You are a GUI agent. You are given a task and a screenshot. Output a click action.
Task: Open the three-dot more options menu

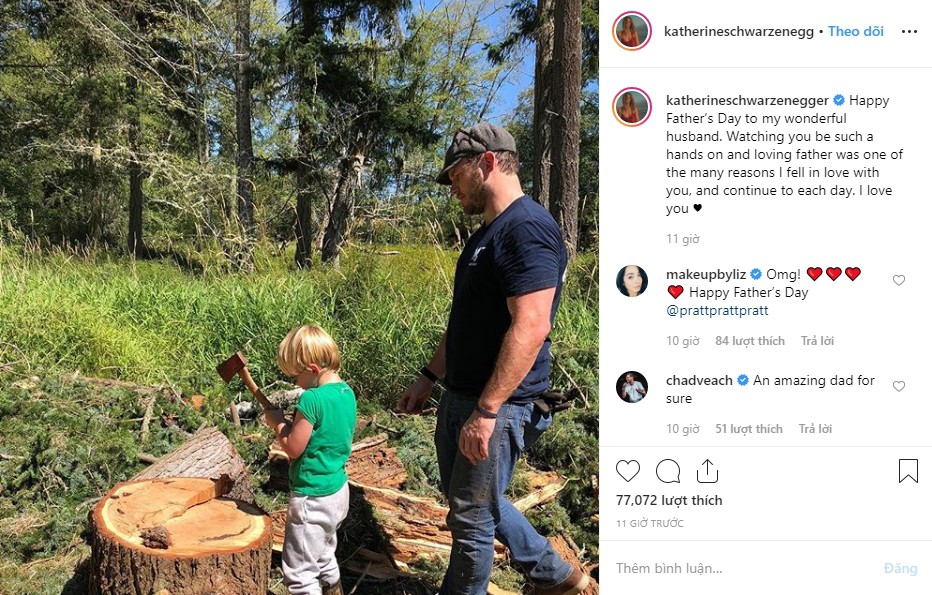pyautogui.click(x=908, y=32)
